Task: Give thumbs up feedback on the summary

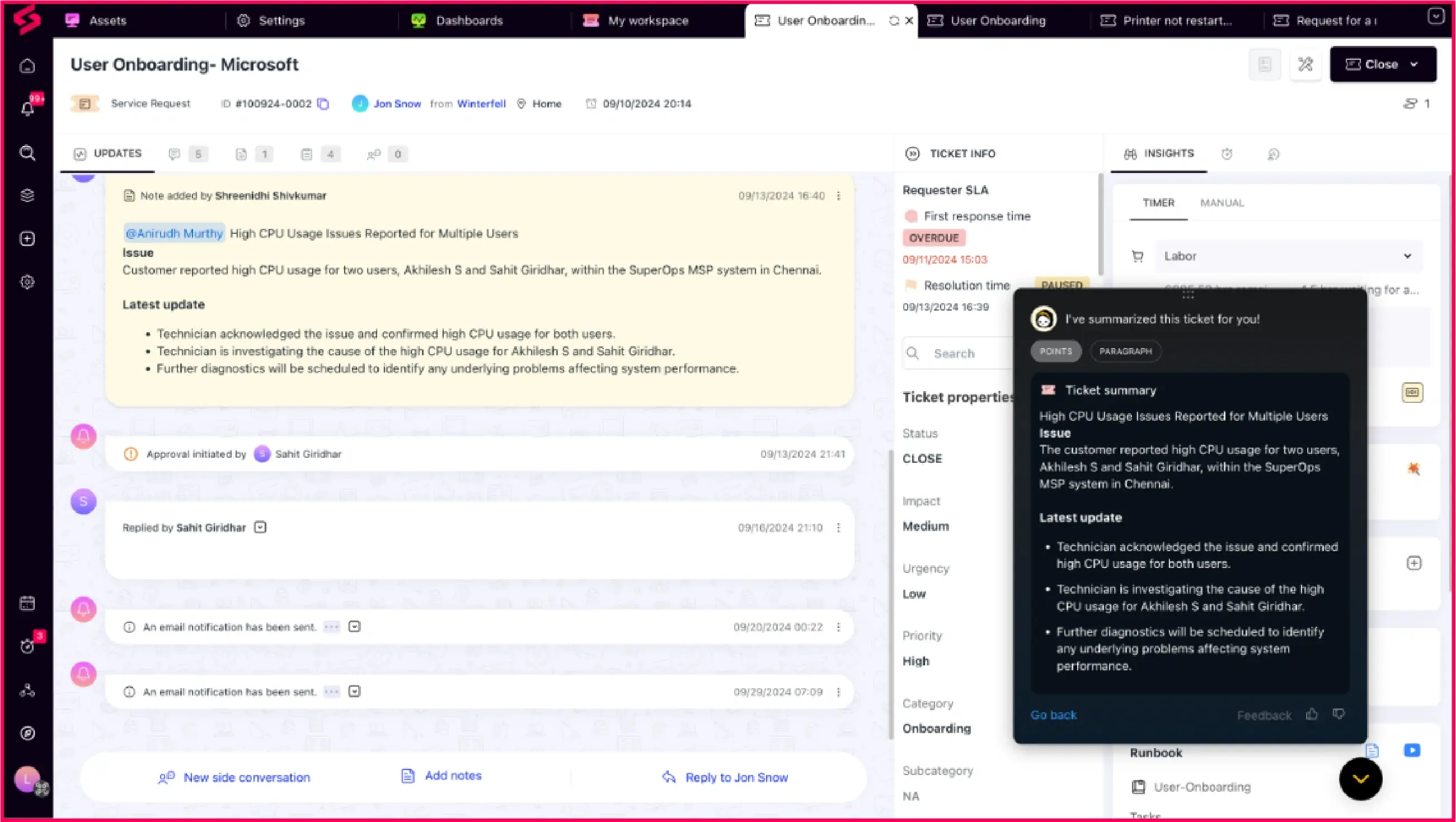Action: (x=1312, y=714)
